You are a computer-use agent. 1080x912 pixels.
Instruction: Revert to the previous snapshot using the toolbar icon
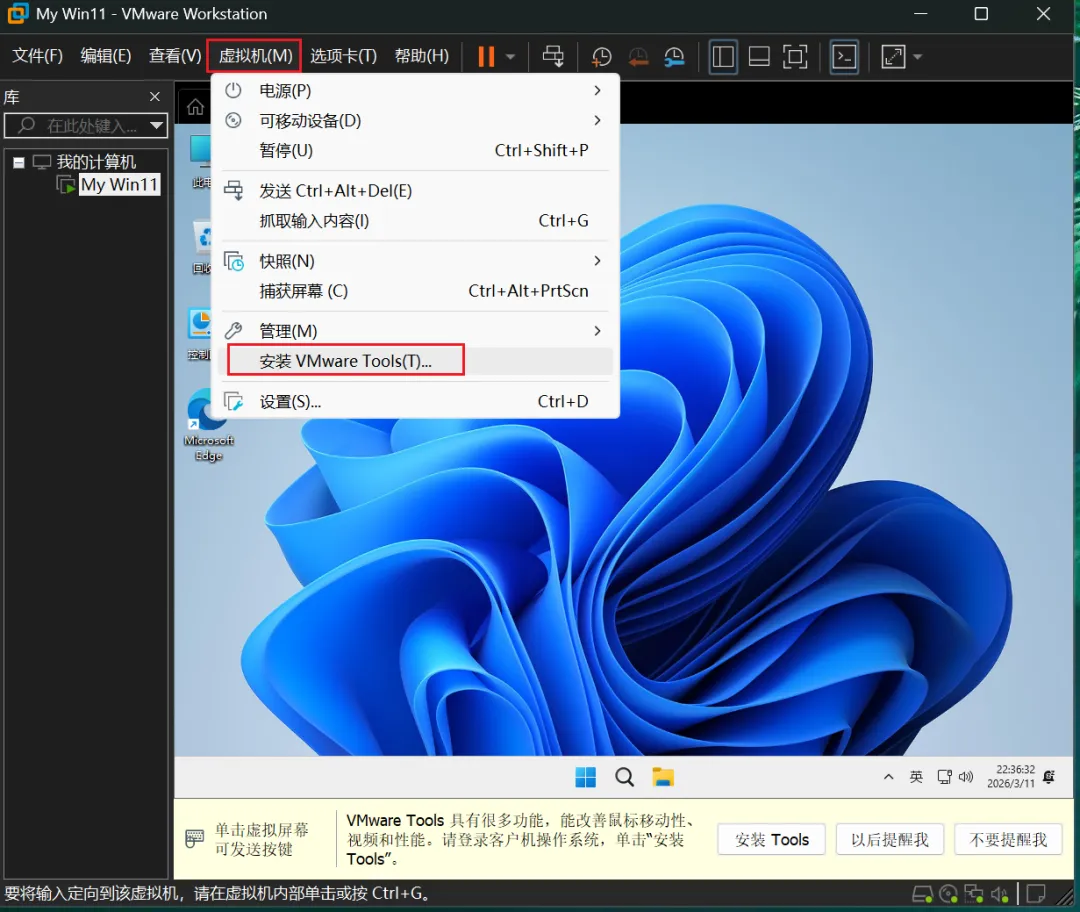point(638,56)
